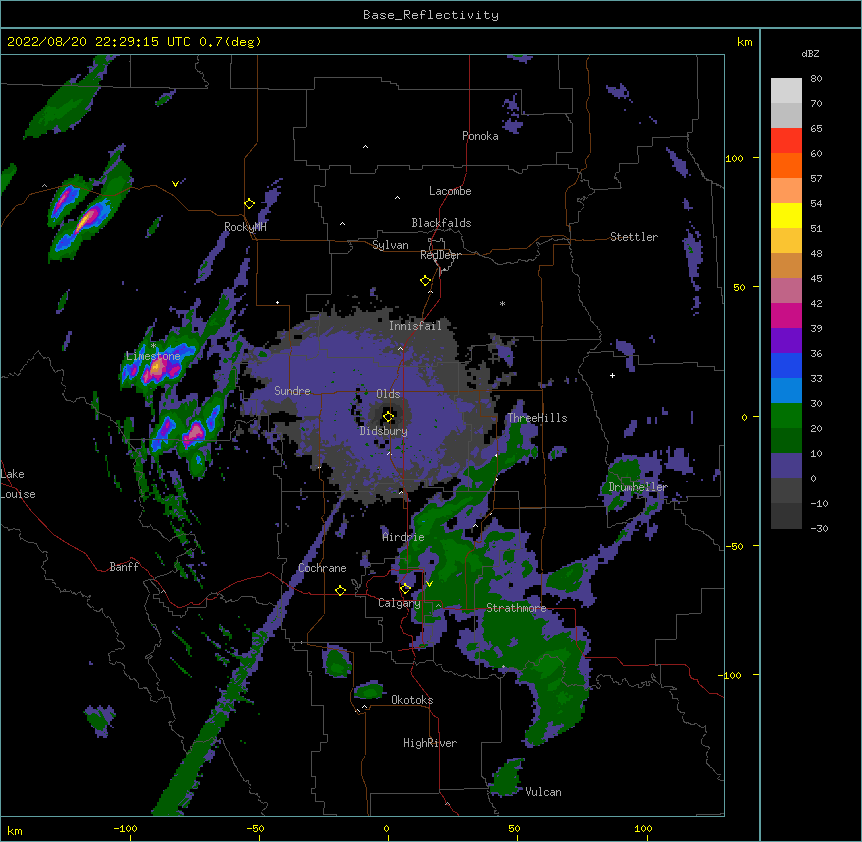Select the 50 tick on the bottom axis

coord(514,828)
